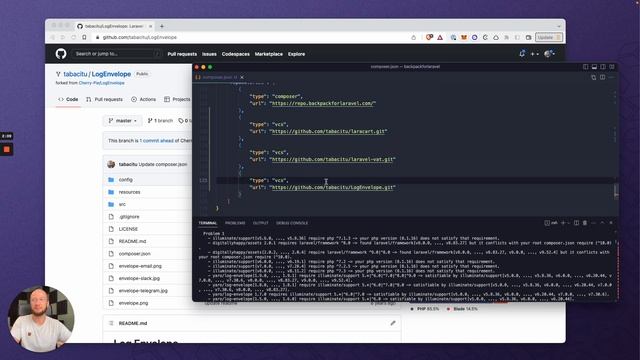Toggle VS Code secondary sidebar layout icon
The height and width of the screenshot is (360, 640).
pyautogui.click(x=603, y=67)
